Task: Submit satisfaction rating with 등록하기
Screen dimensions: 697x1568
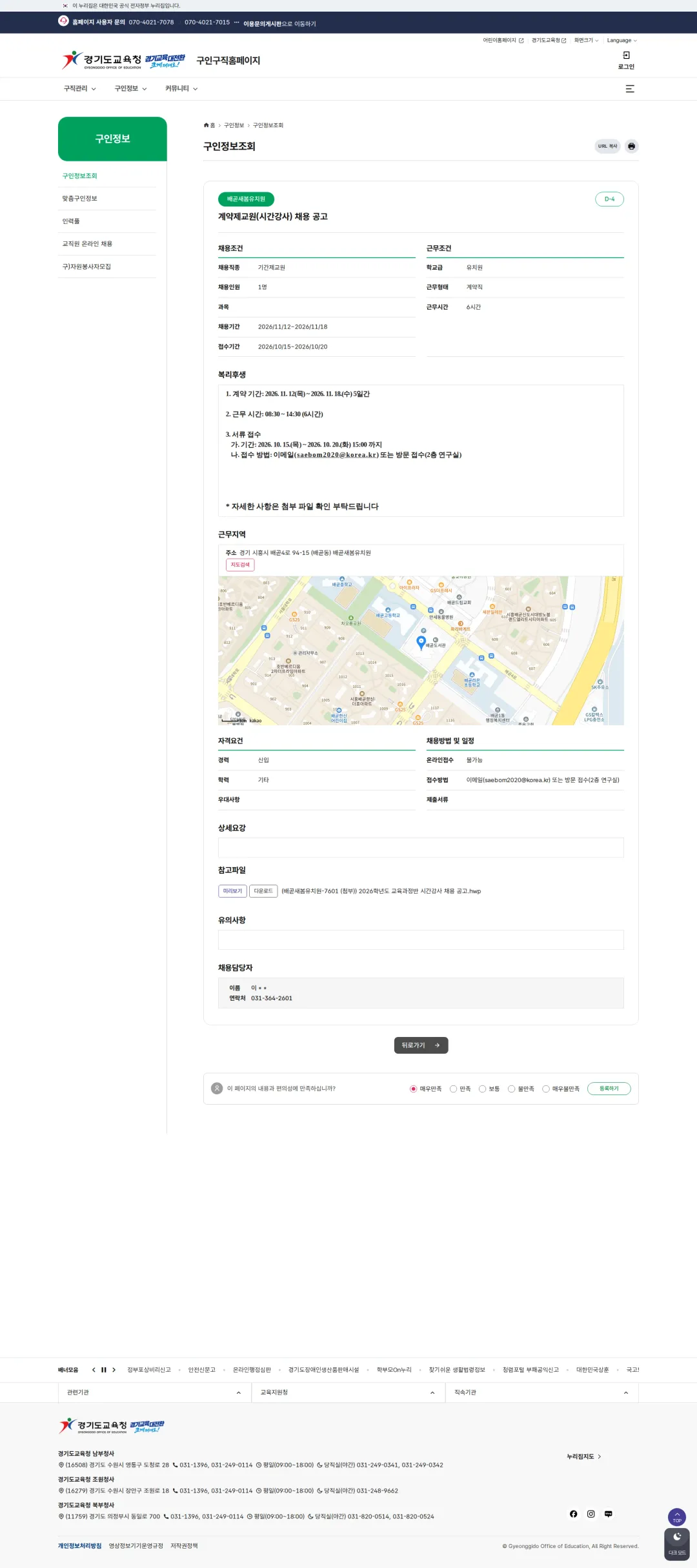Action: pyautogui.click(x=609, y=1089)
